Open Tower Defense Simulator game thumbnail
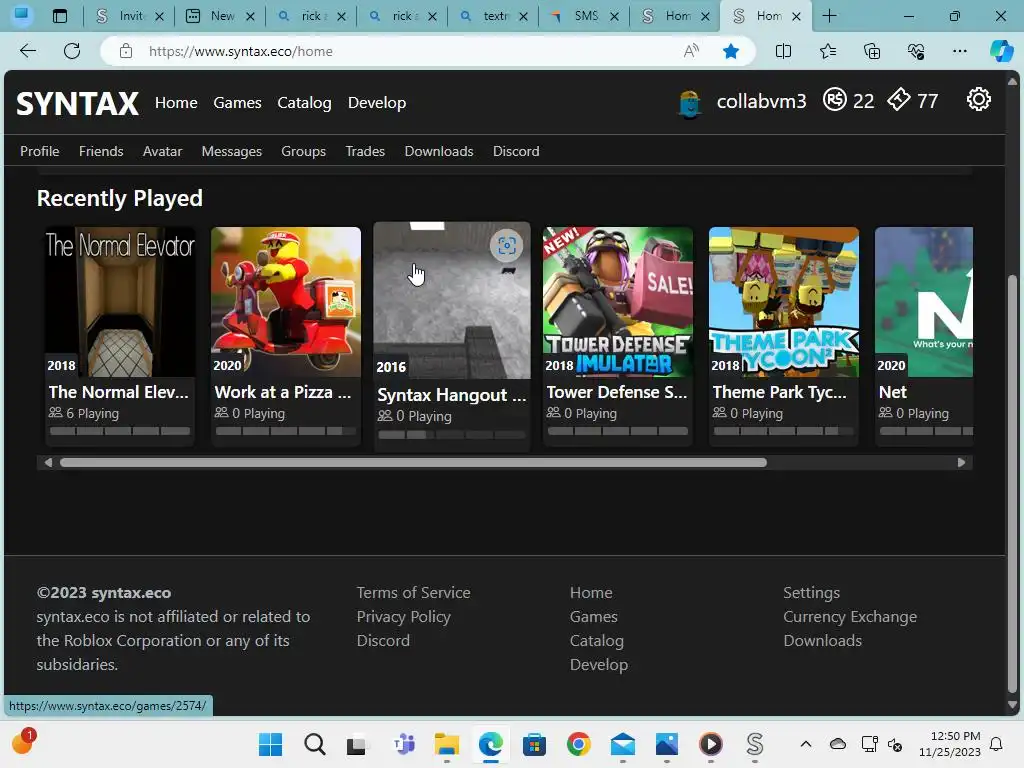This screenshot has height=768, width=1024. pyautogui.click(x=618, y=302)
